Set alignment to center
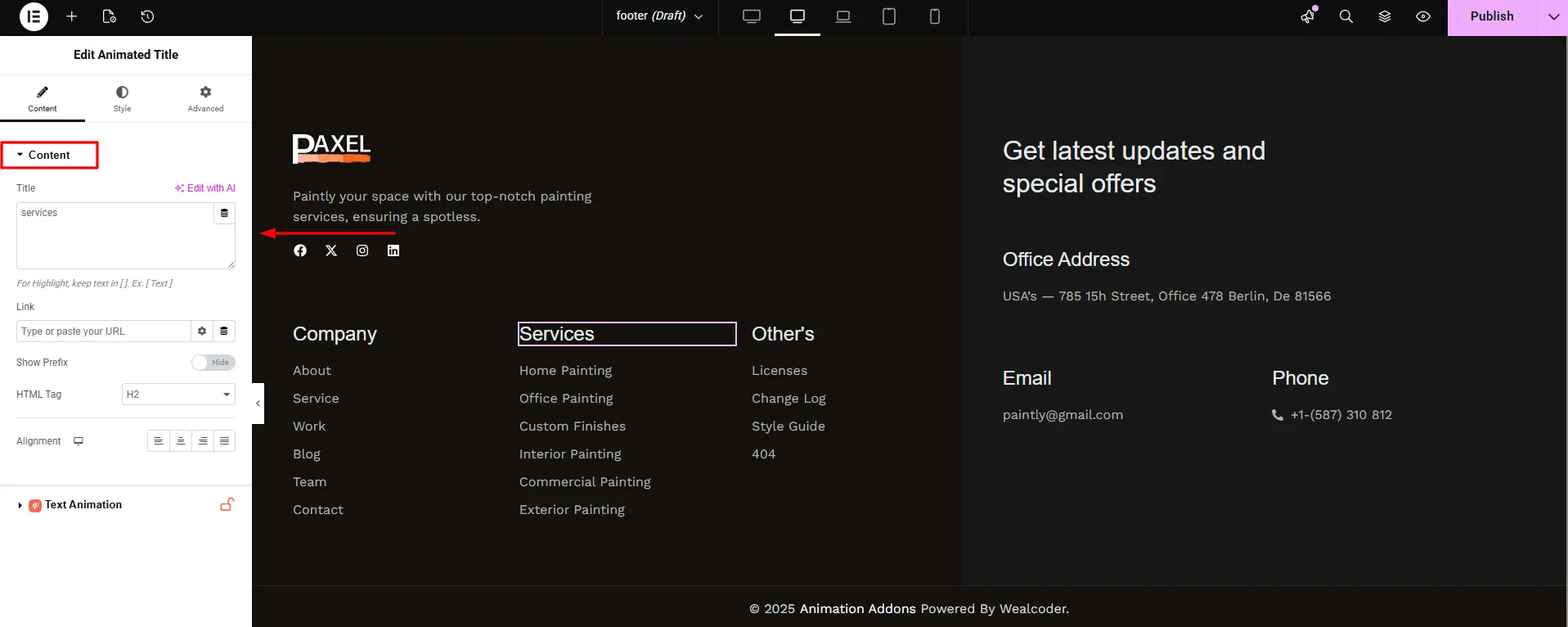This screenshot has height=627, width=1568. pyautogui.click(x=181, y=441)
